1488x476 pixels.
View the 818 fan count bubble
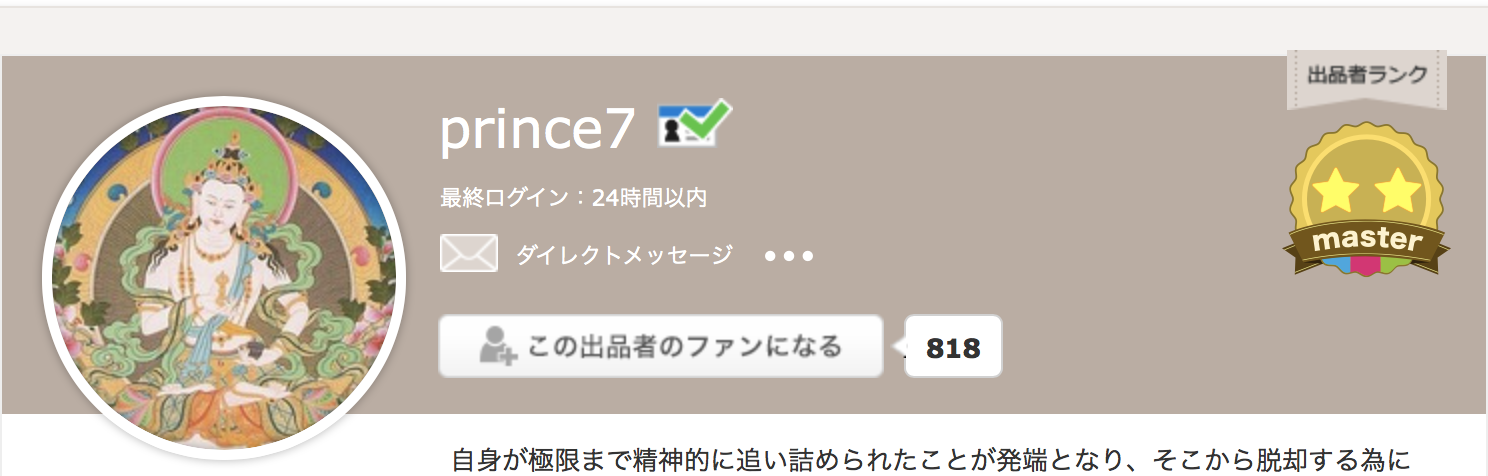[952, 347]
